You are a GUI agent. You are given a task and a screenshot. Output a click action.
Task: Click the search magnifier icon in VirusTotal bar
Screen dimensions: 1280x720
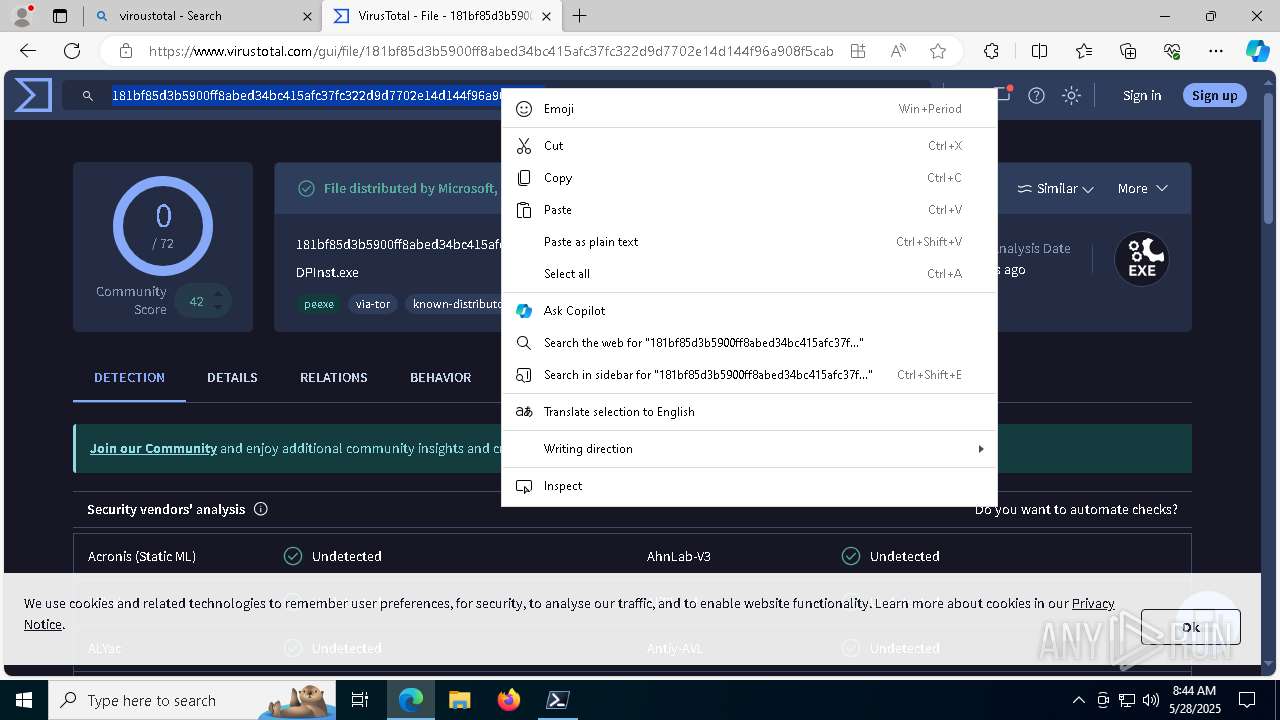click(88, 96)
